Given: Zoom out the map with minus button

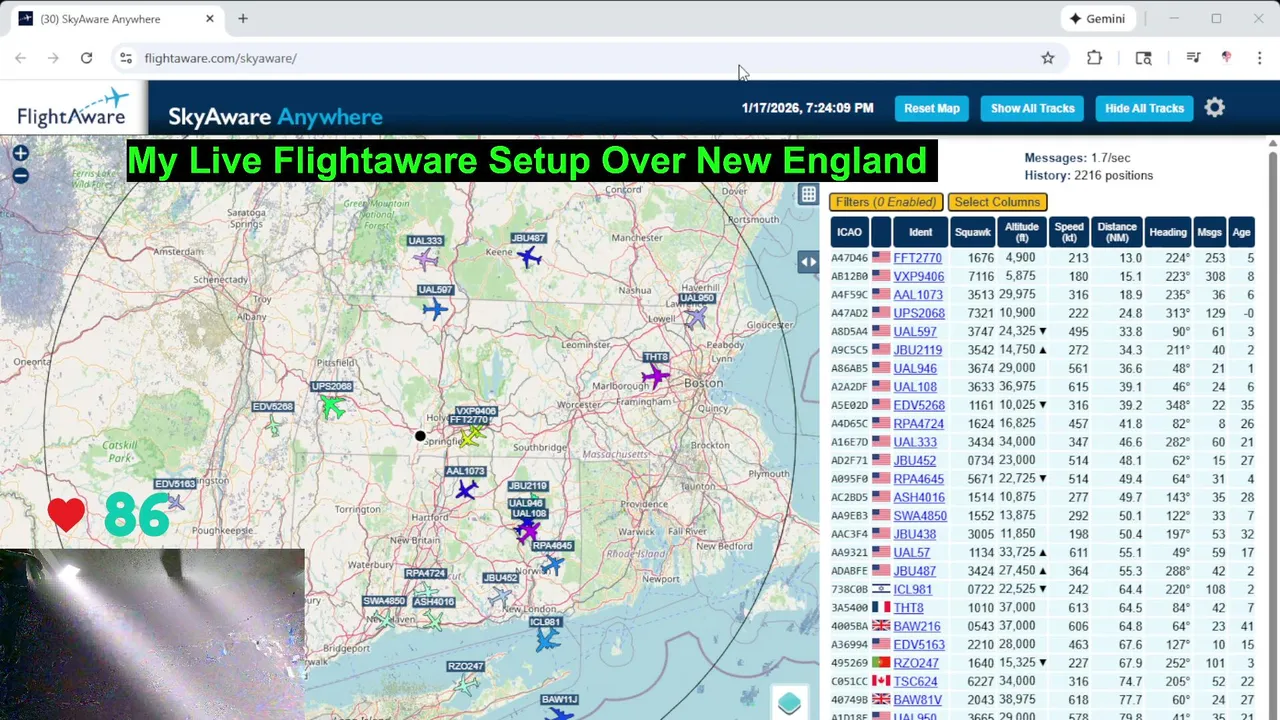Looking at the screenshot, I should [20, 176].
